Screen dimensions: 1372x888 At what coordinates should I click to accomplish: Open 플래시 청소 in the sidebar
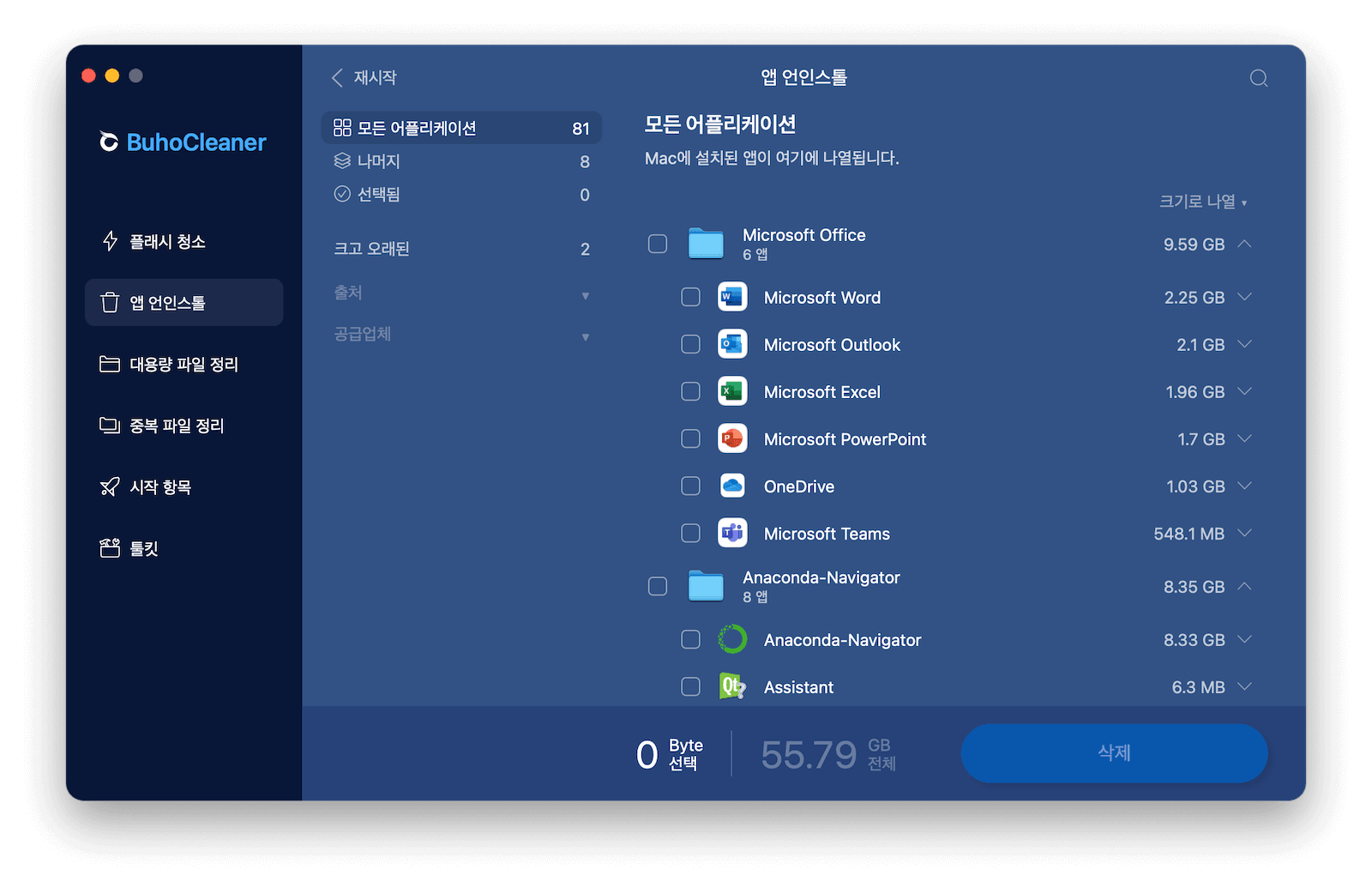tap(184, 241)
